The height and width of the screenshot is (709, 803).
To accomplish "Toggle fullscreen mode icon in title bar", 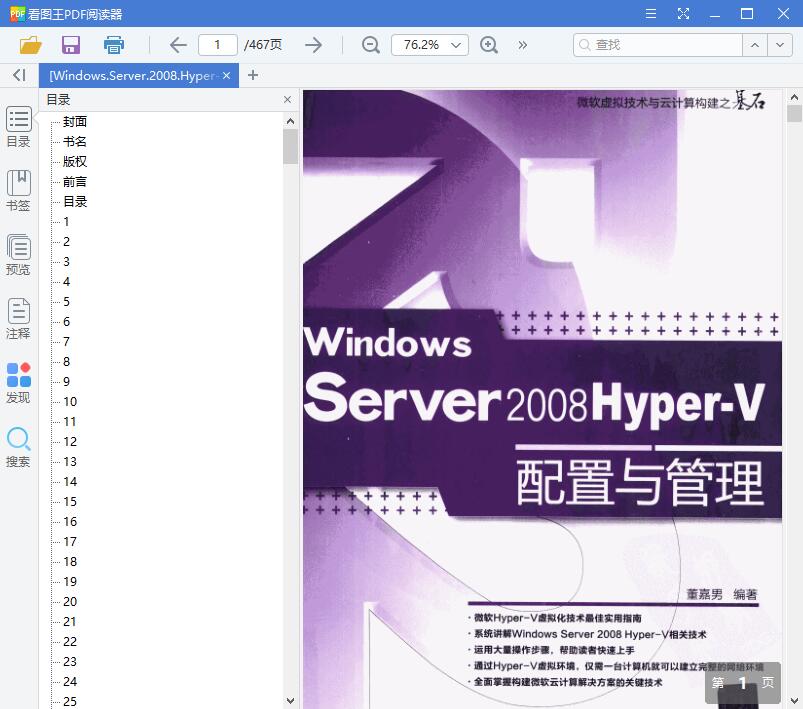I will (x=683, y=13).
